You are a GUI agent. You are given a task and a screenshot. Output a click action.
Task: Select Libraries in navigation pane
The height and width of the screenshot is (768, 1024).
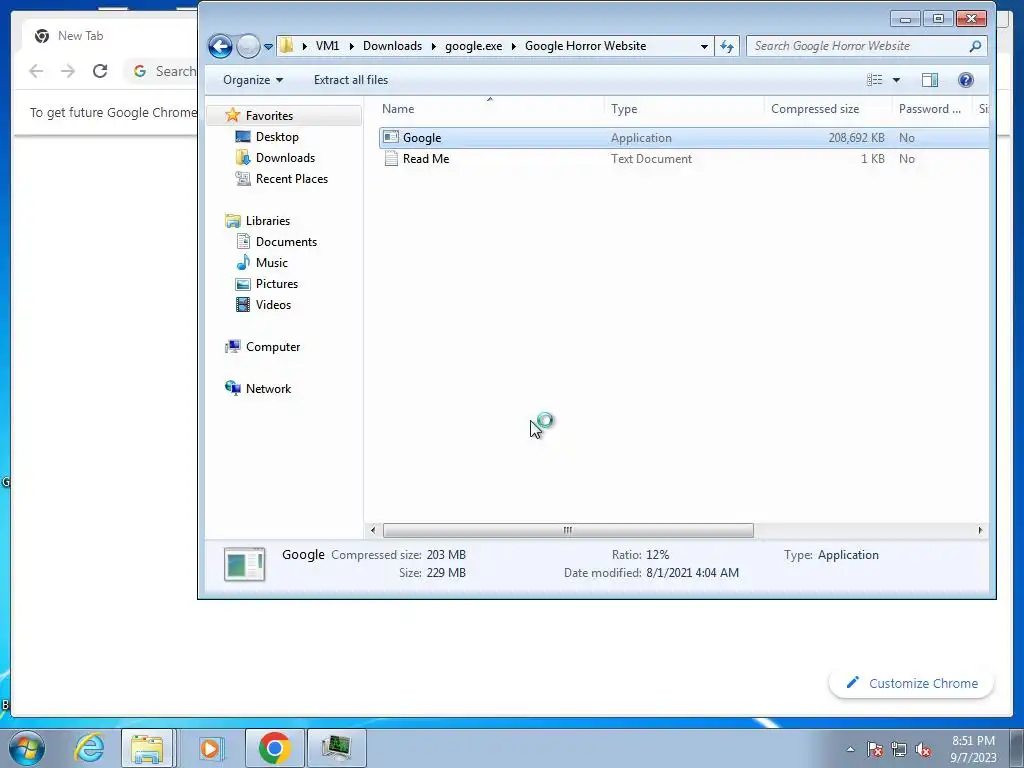click(268, 221)
